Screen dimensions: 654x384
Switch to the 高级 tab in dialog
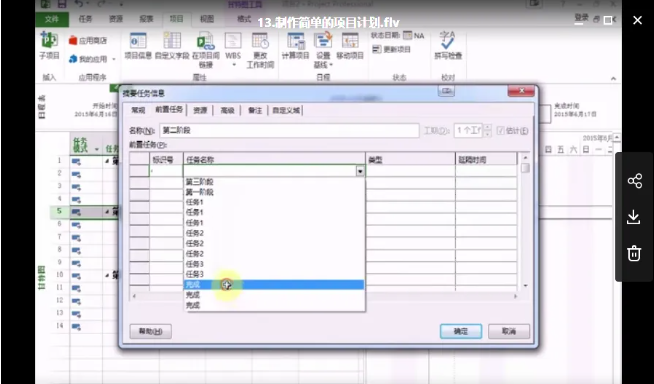point(227,110)
